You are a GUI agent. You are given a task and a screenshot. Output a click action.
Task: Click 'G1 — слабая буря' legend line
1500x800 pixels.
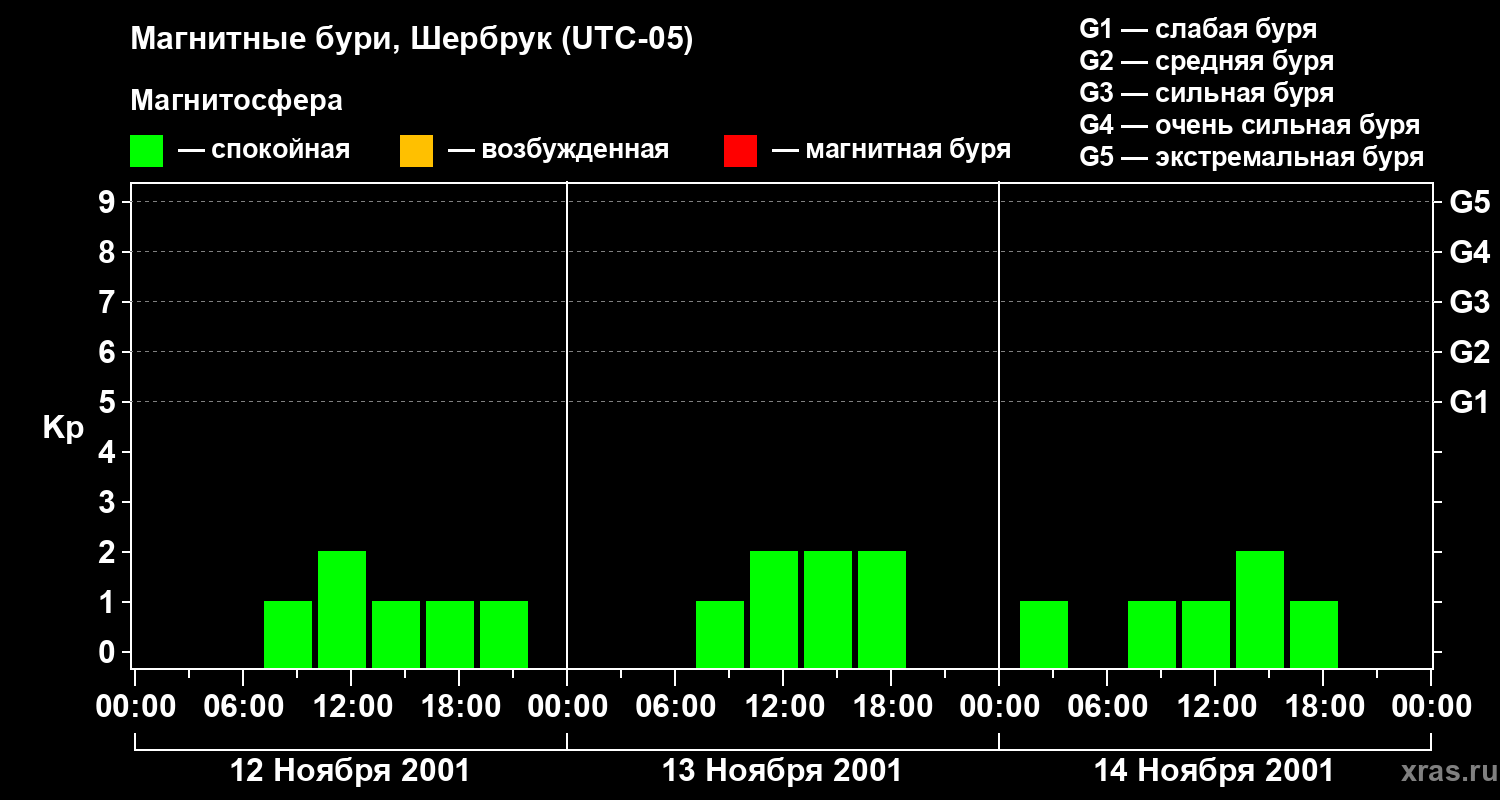(x=1198, y=29)
